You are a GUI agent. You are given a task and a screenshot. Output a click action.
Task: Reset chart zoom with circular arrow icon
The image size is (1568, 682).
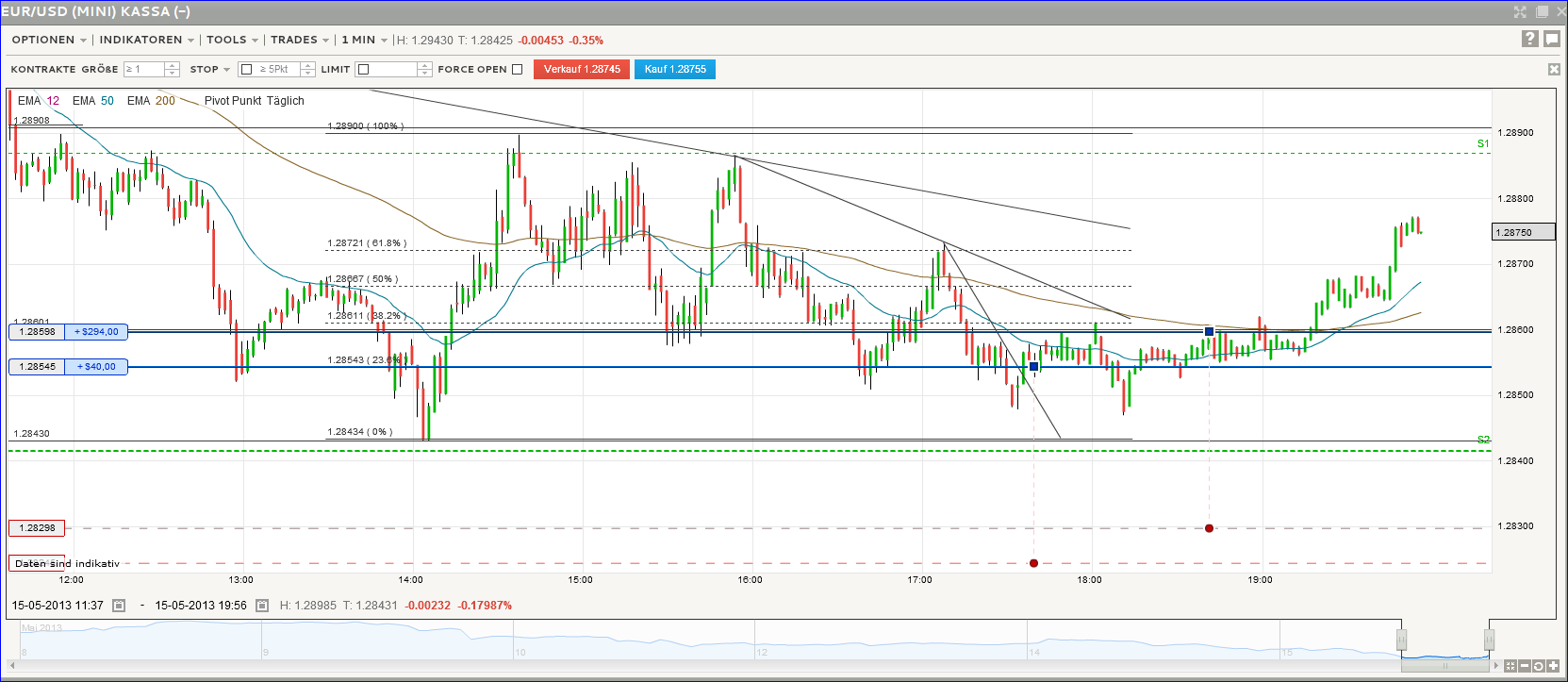click(1538, 666)
